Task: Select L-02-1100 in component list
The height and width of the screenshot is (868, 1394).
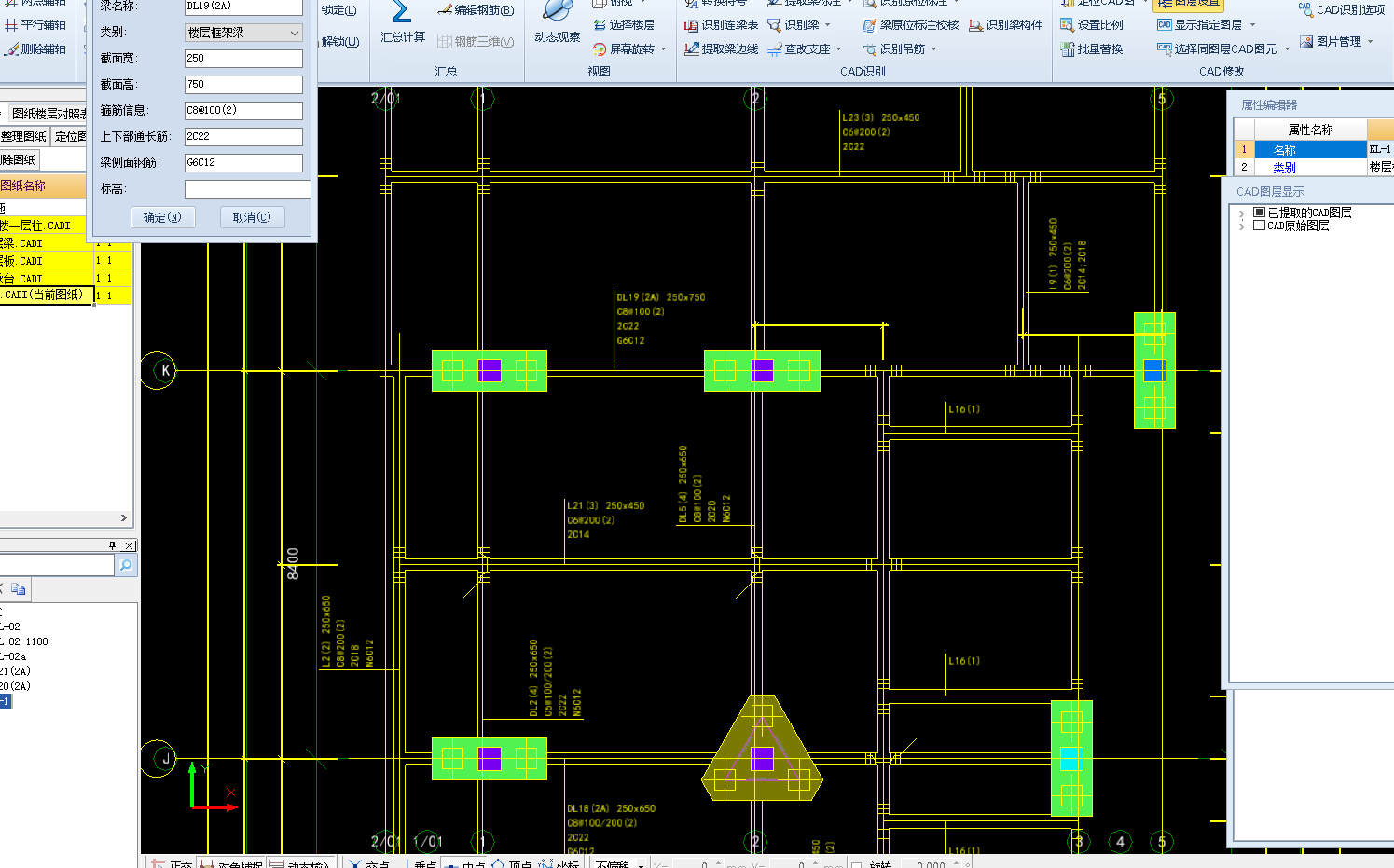Action: [25, 641]
